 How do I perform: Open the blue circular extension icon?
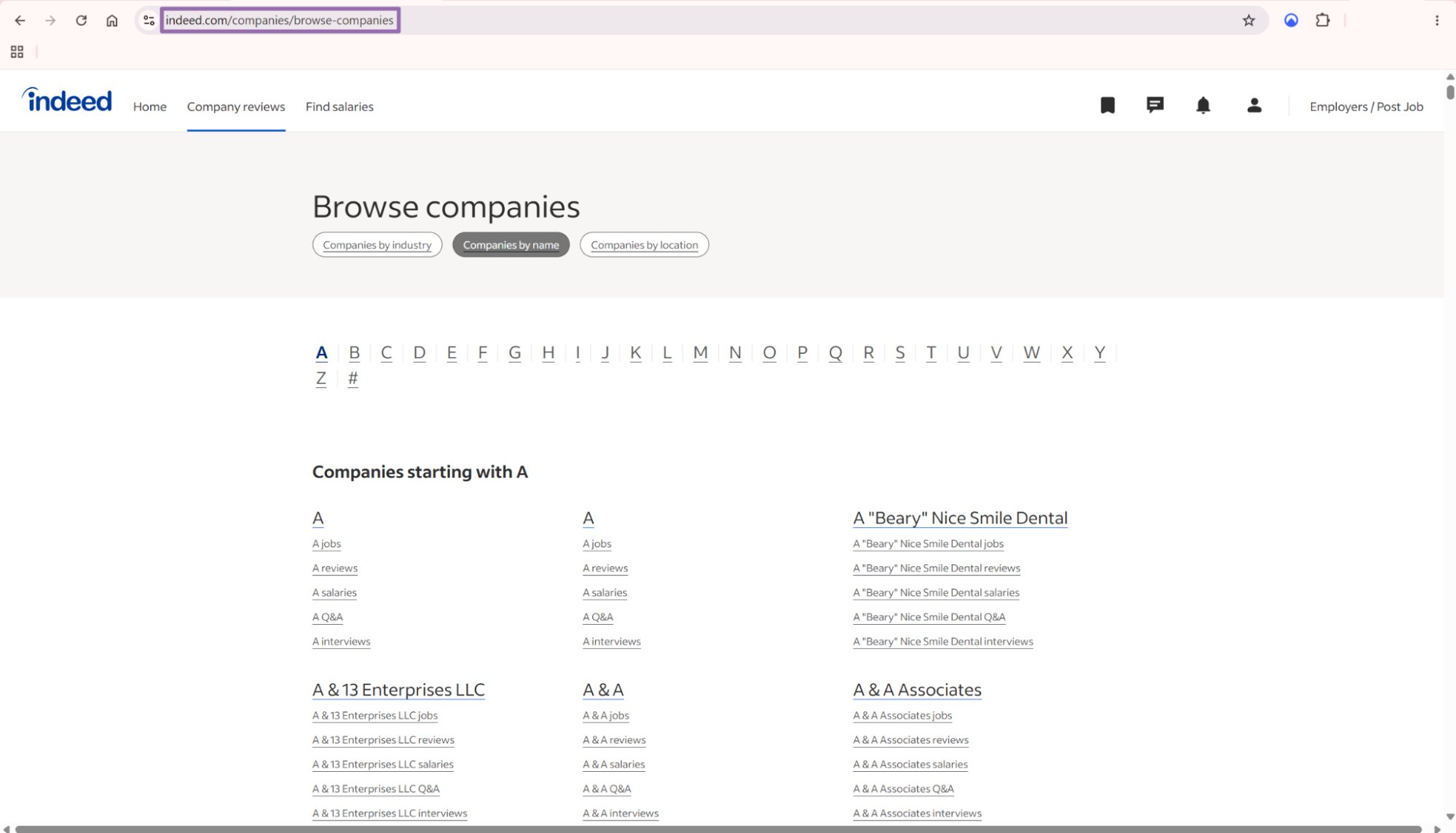pyautogui.click(x=1291, y=20)
